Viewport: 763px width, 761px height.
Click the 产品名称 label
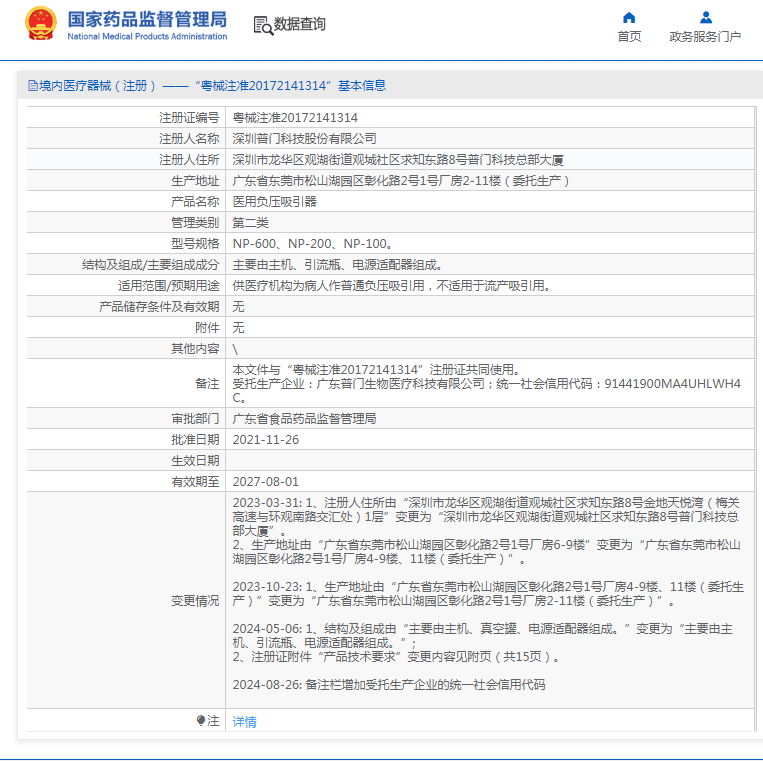point(195,201)
